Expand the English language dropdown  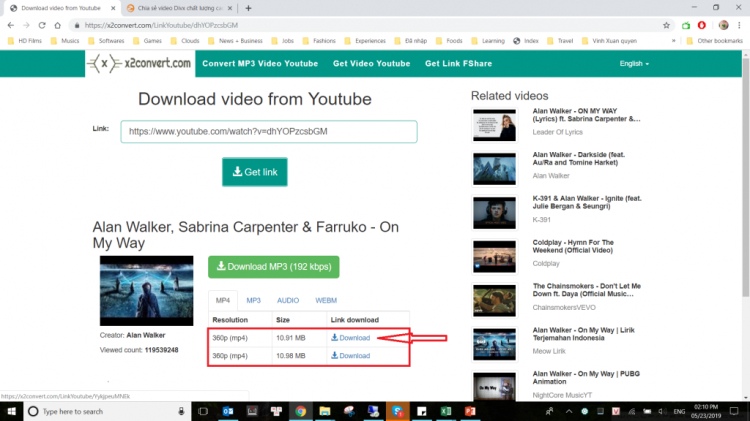click(x=634, y=64)
